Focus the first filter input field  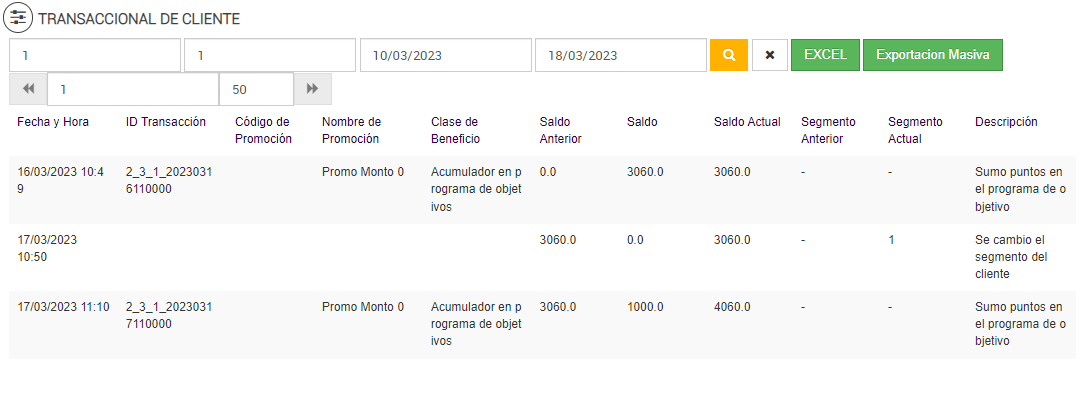[95, 55]
